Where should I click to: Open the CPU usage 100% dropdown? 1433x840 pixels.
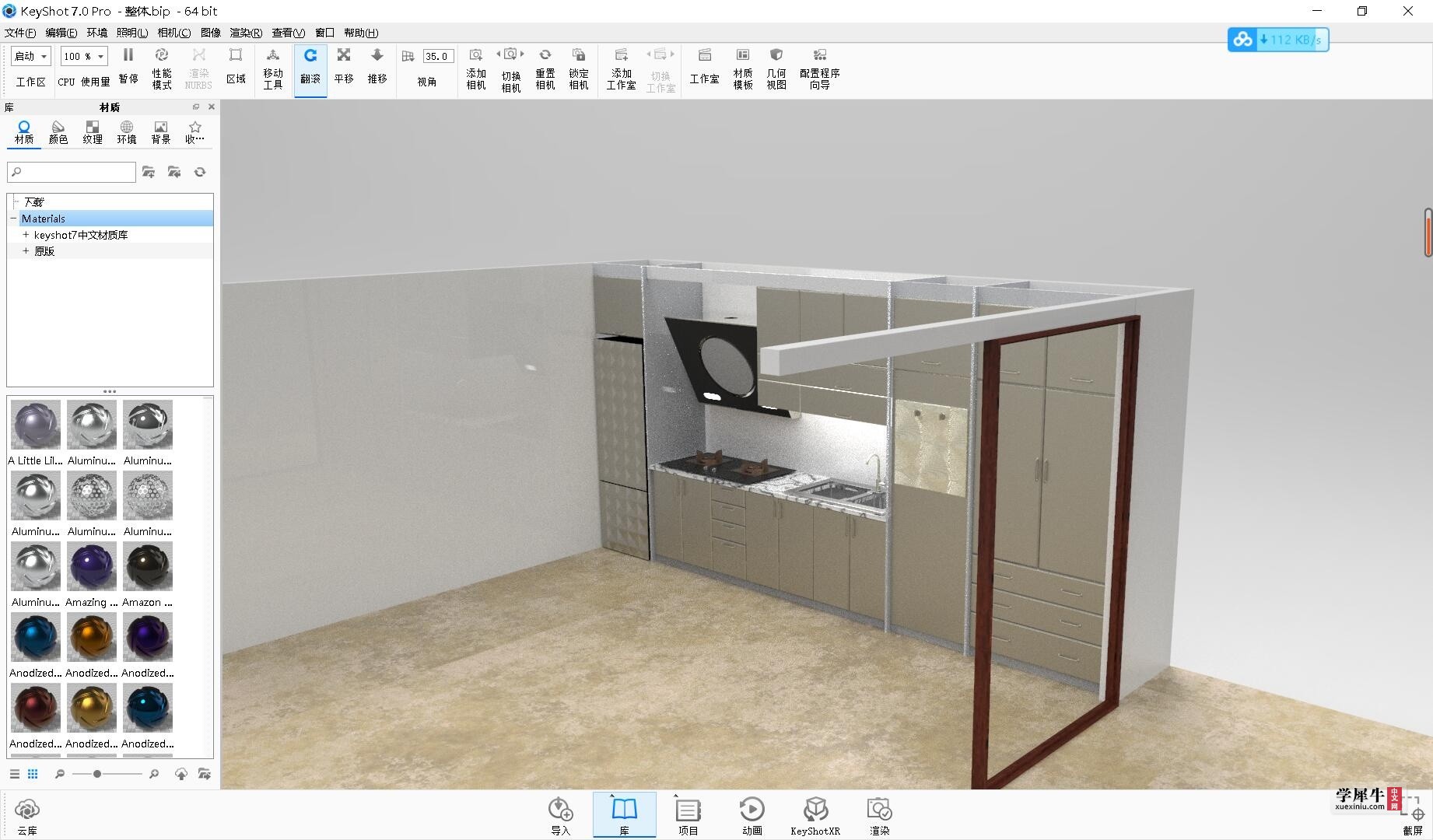(x=84, y=56)
